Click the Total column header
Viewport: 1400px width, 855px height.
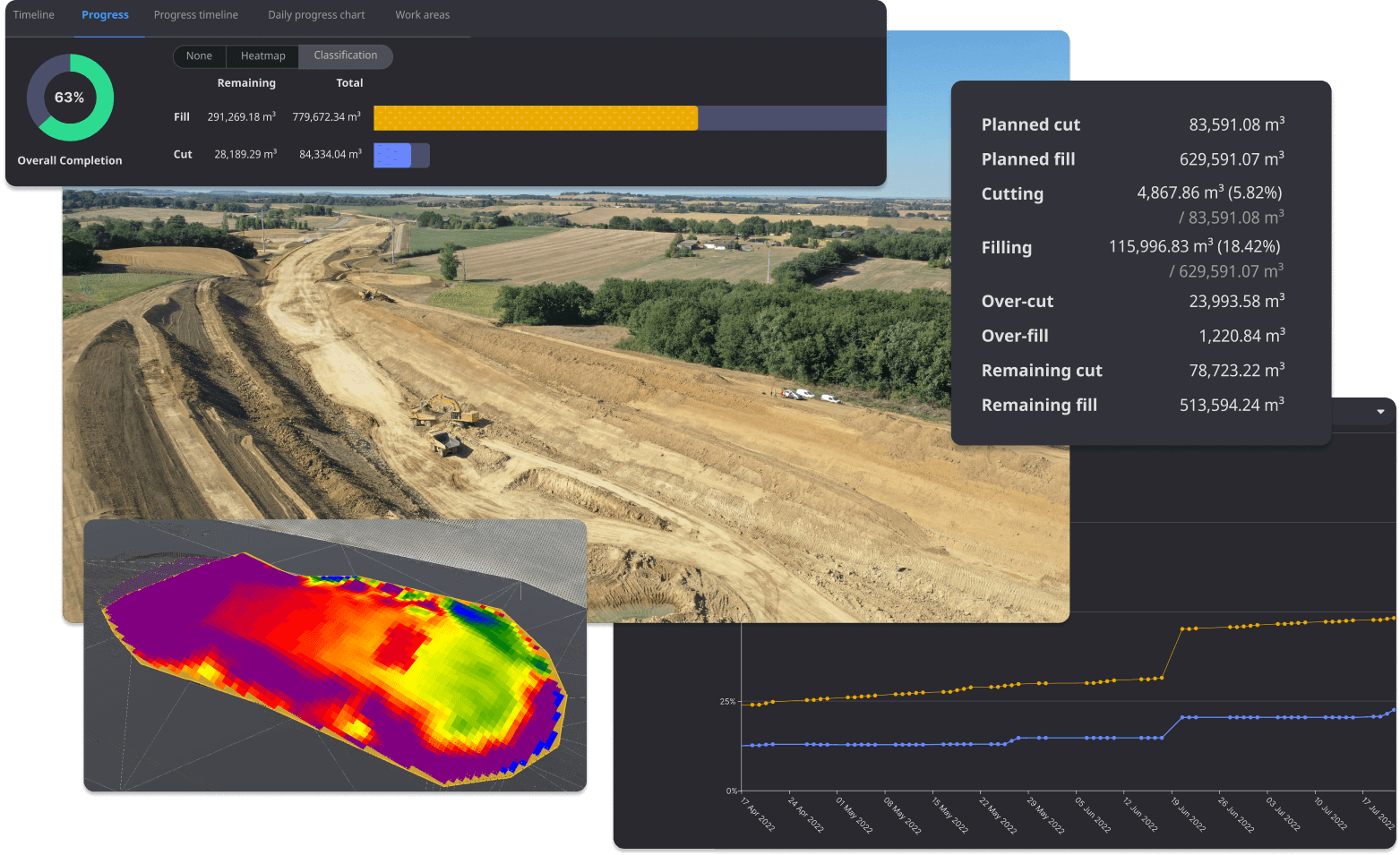click(x=349, y=83)
